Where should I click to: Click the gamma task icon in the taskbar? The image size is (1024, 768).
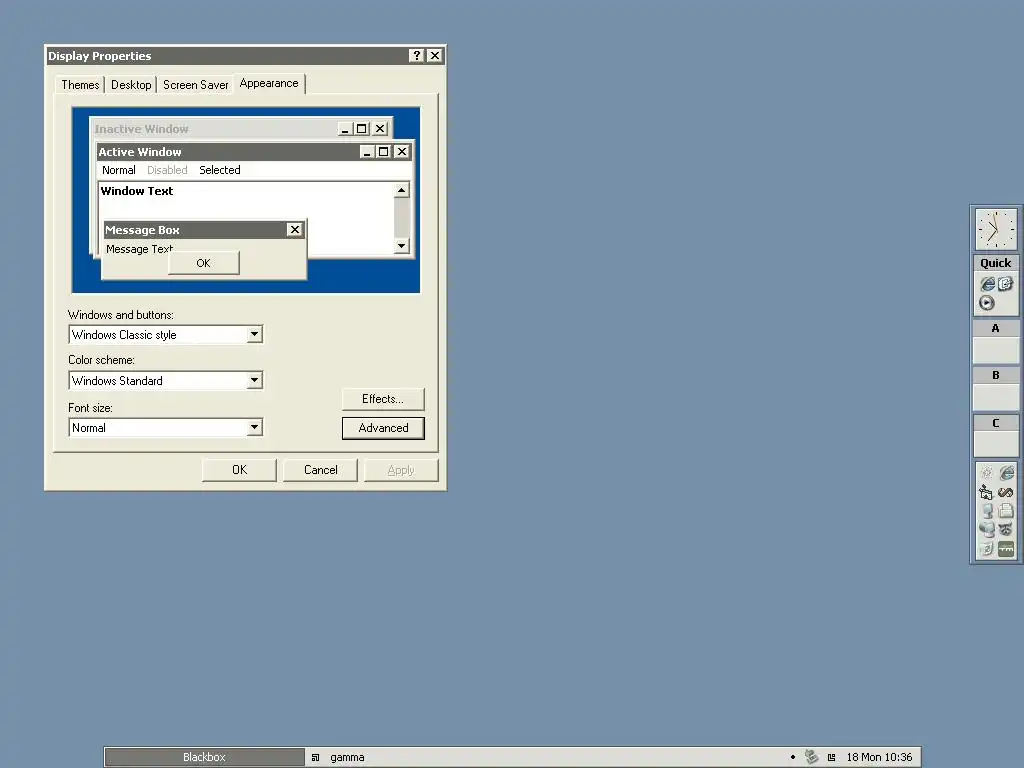tap(315, 758)
